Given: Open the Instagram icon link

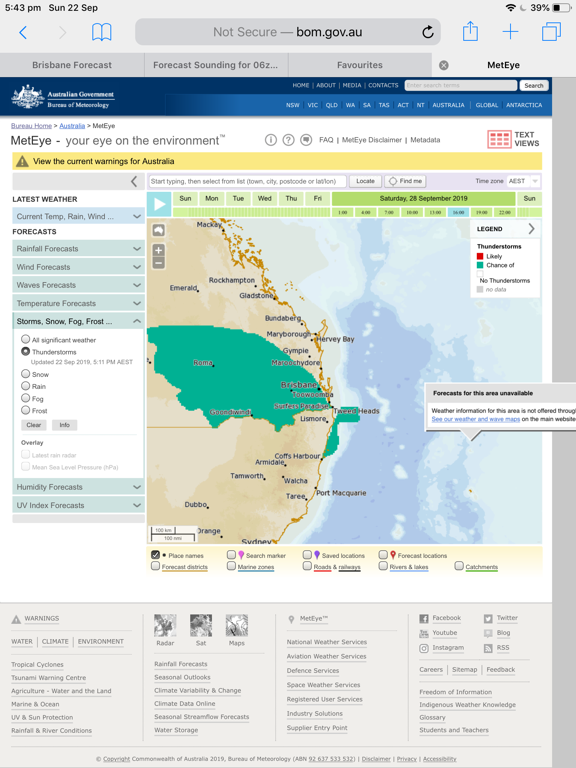Looking at the screenshot, I should click(424, 648).
